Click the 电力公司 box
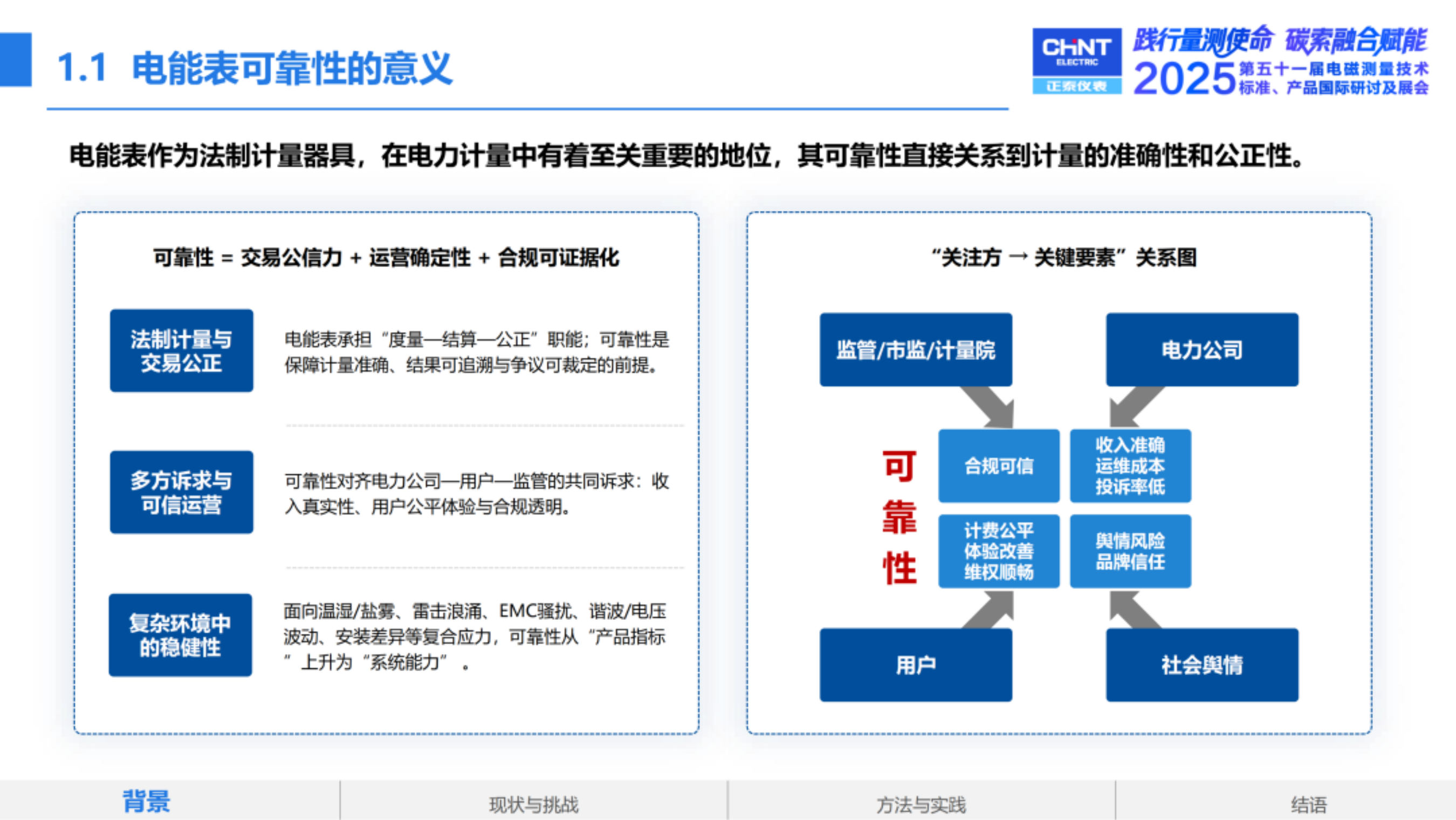Viewport: 1456px width, 820px height. pyautogui.click(x=1202, y=350)
